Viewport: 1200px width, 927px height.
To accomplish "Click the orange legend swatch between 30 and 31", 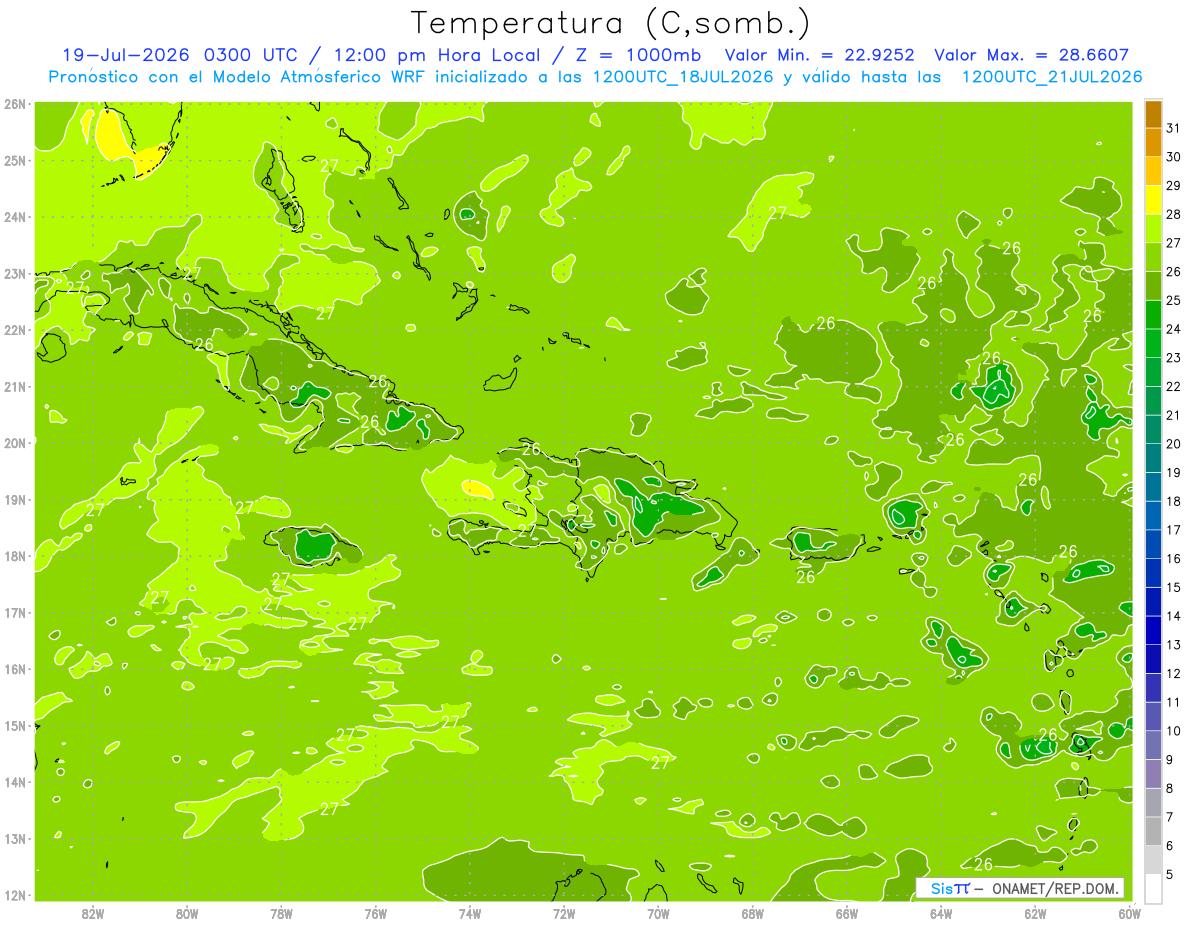I will [x=1153, y=143].
